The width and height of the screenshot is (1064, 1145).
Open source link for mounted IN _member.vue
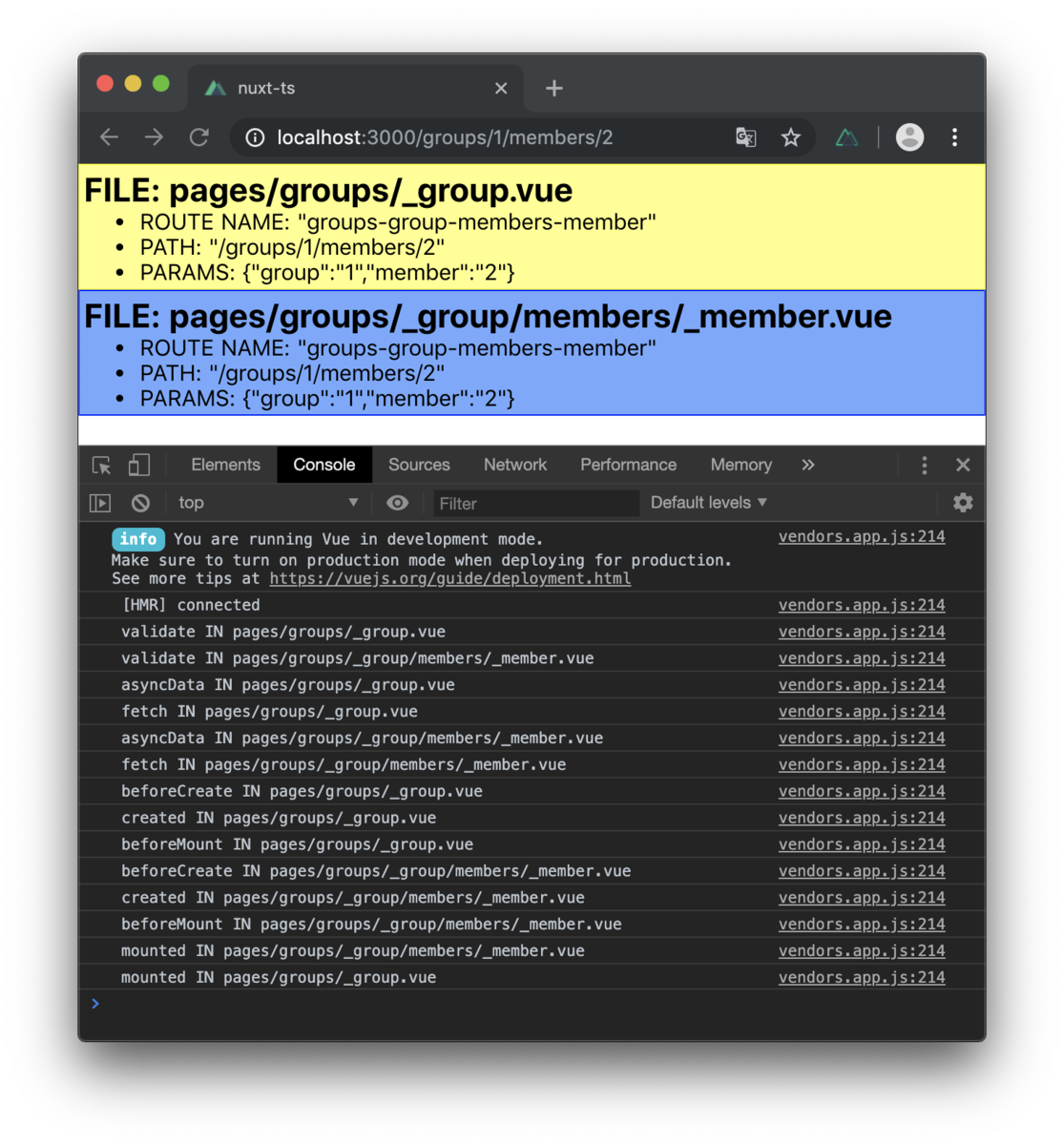point(862,951)
